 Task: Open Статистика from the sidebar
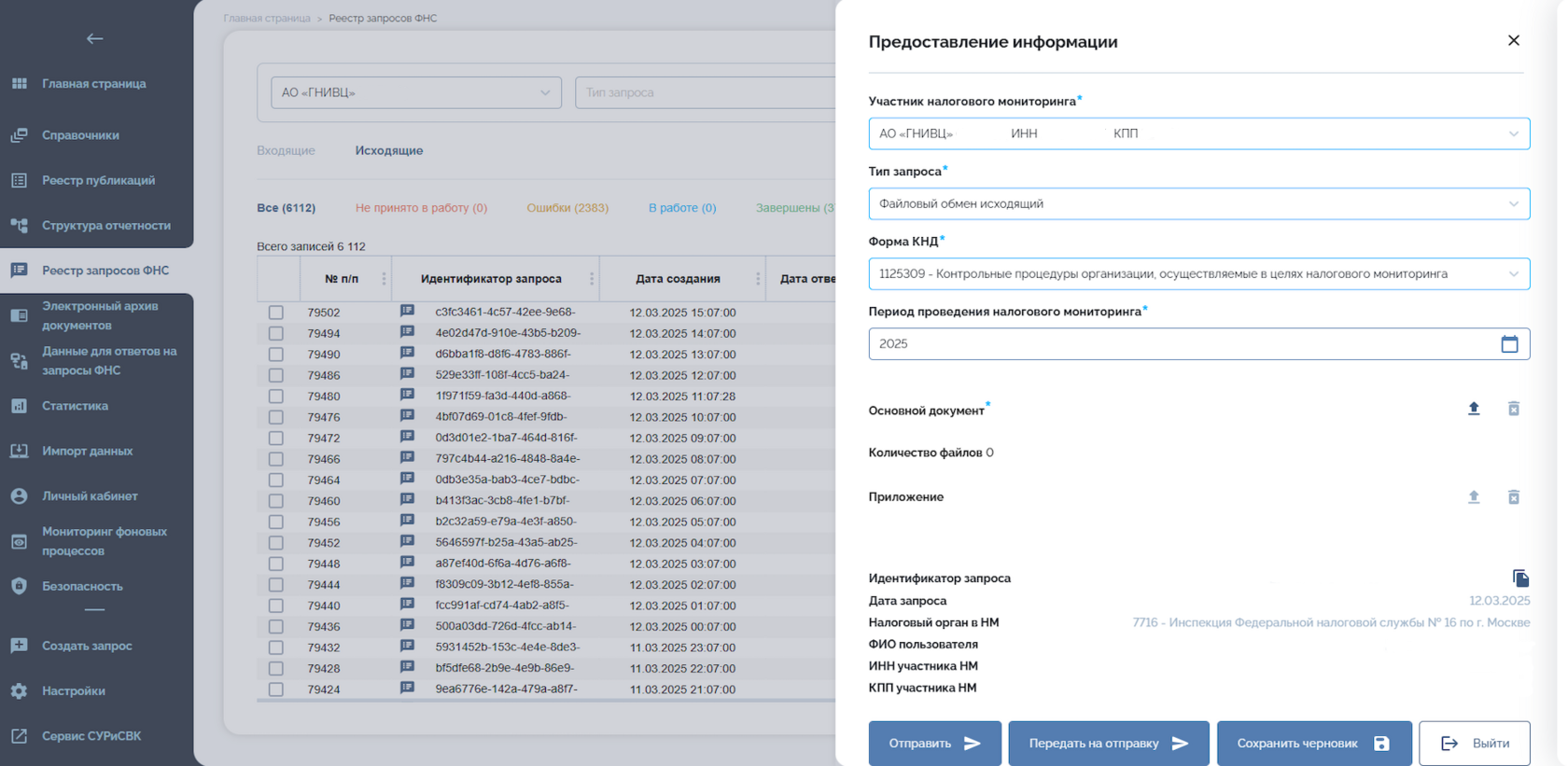[x=75, y=406]
